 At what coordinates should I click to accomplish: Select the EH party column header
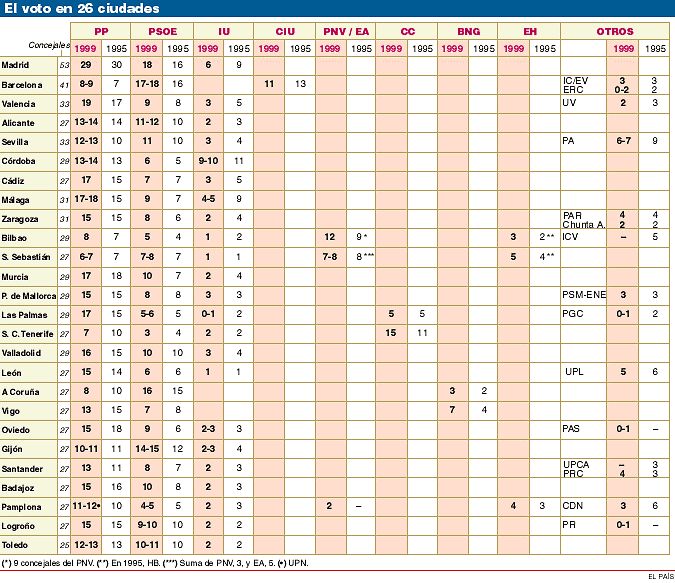(x=530, y=31)
